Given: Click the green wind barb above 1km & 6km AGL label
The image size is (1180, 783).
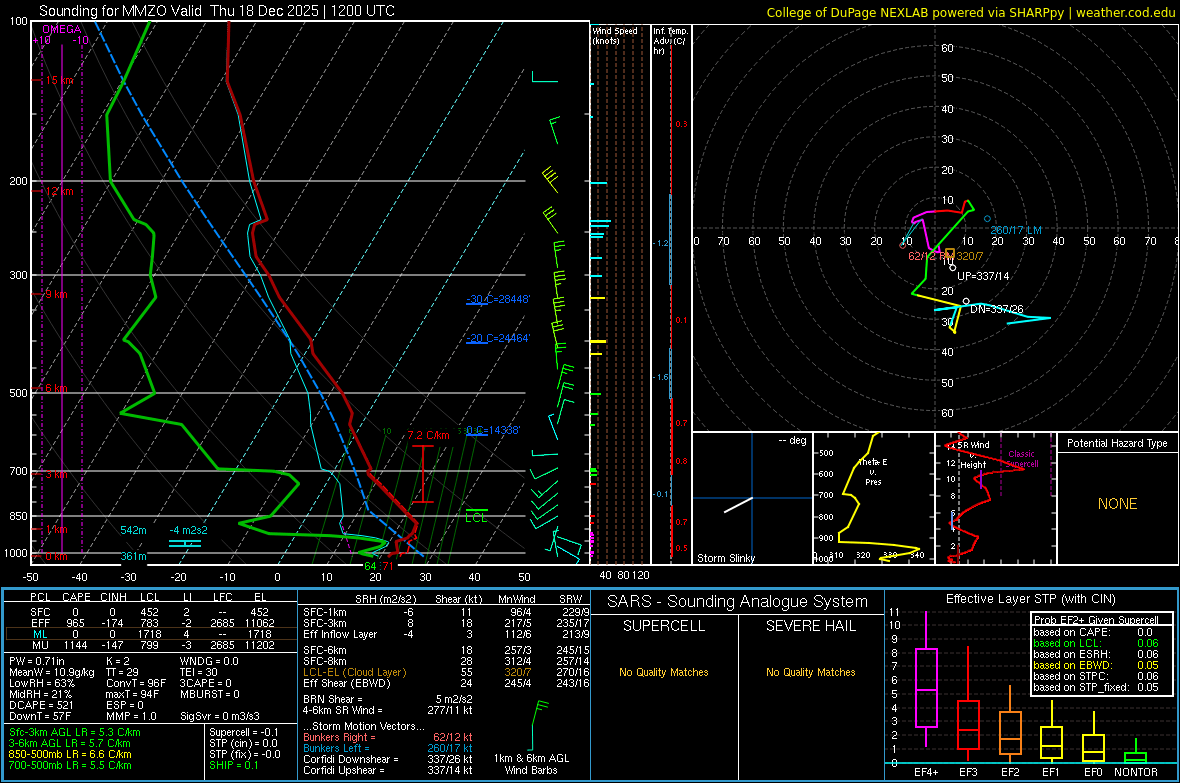Looking at the screenshot, I should click(538, 725).
